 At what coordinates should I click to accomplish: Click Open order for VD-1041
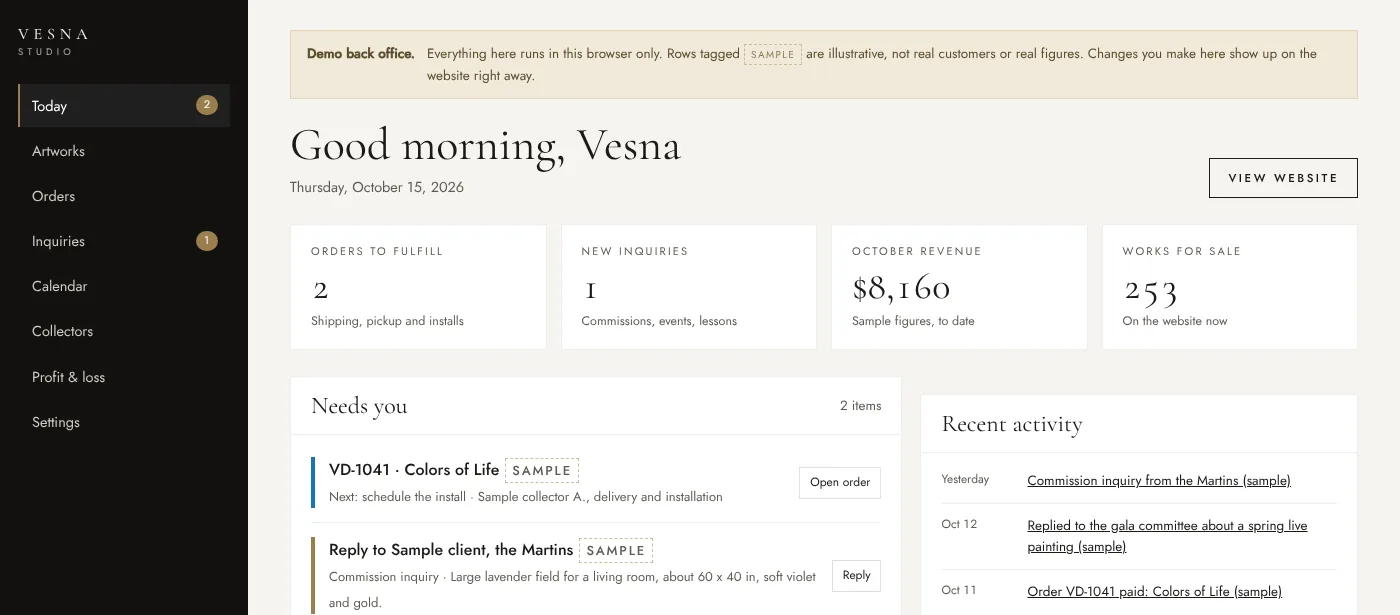click(x=840, y=482)
